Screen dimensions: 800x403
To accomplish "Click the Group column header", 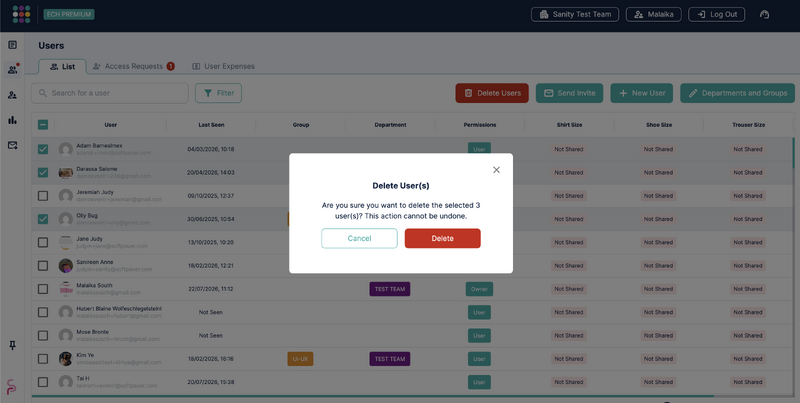I will click(301, 125).
